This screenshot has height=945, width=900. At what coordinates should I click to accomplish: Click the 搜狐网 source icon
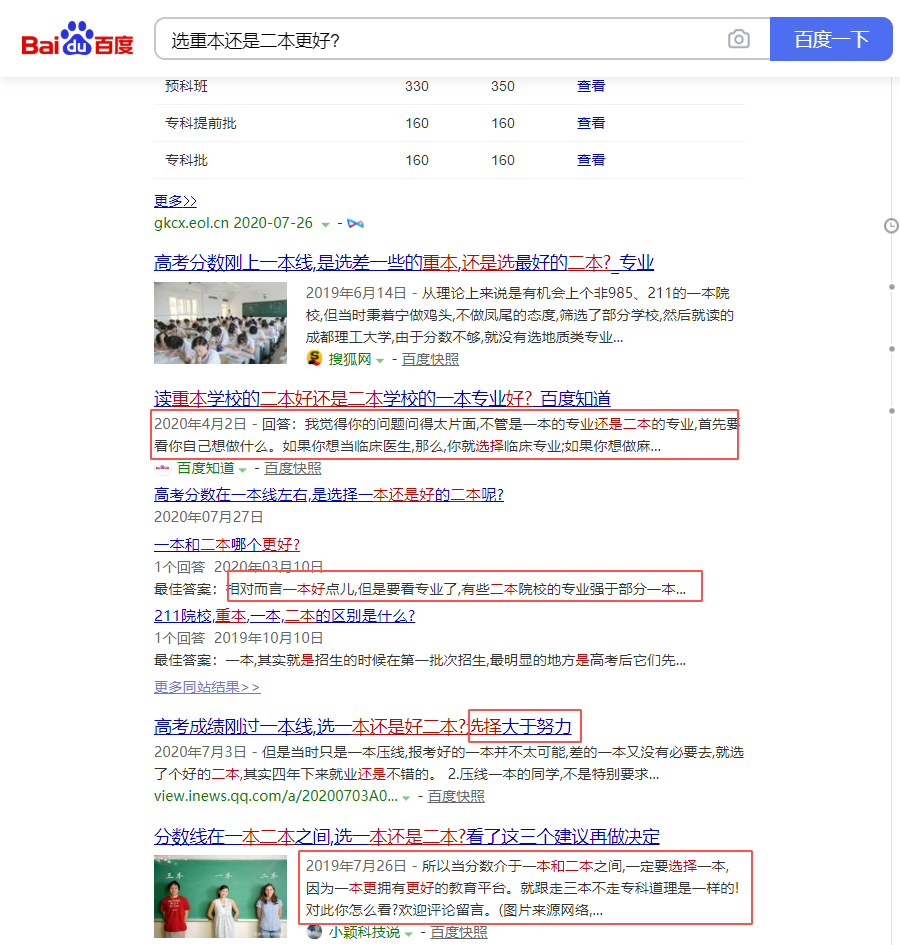(315, 359)
